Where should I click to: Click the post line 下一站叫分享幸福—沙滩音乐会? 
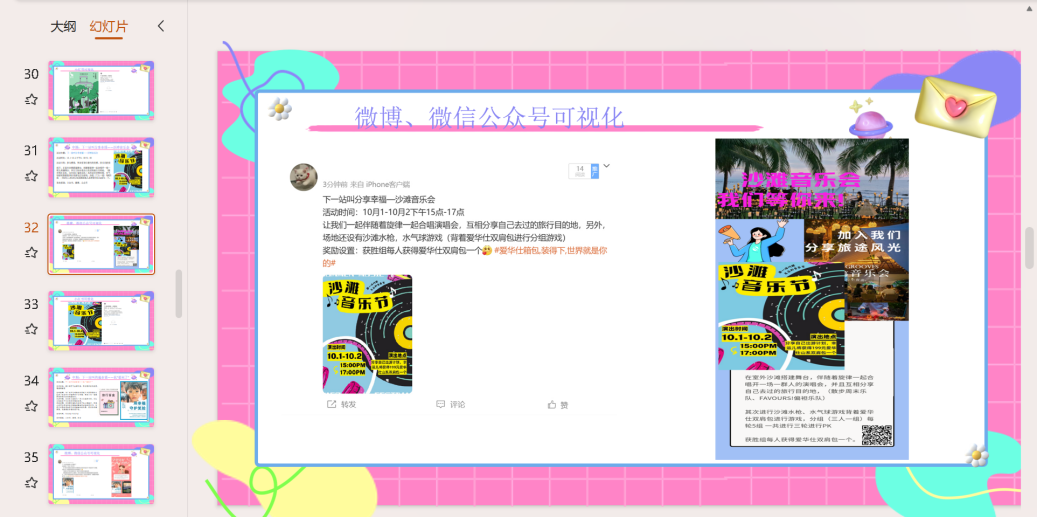click(379, 199)
